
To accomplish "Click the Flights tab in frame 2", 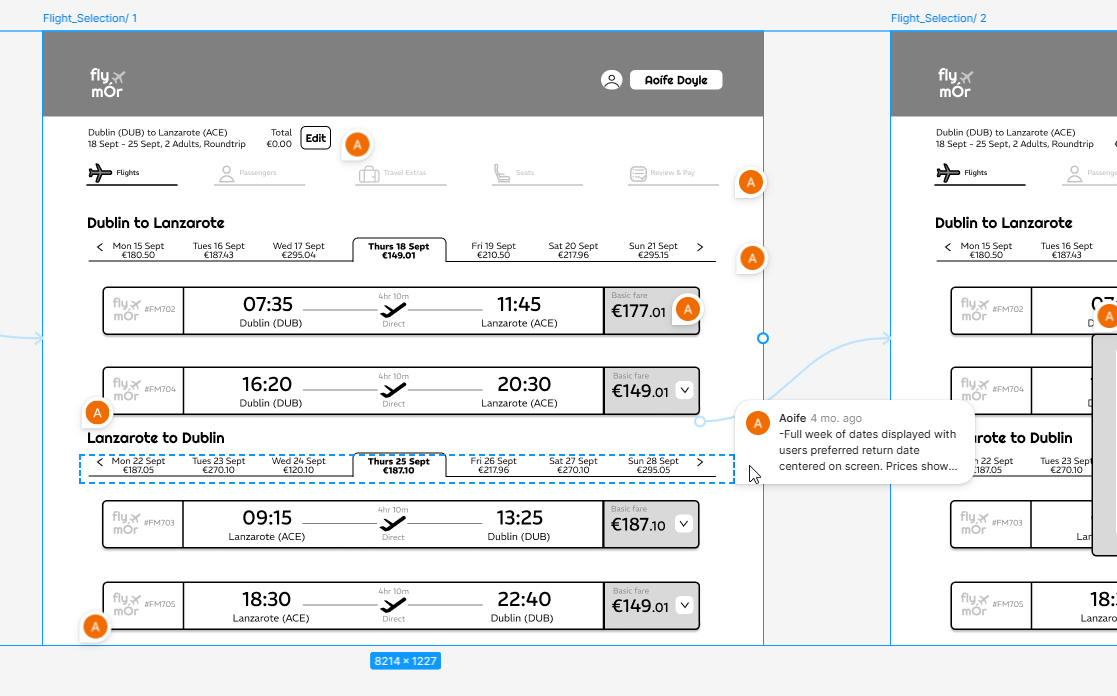I will [980, 174].
